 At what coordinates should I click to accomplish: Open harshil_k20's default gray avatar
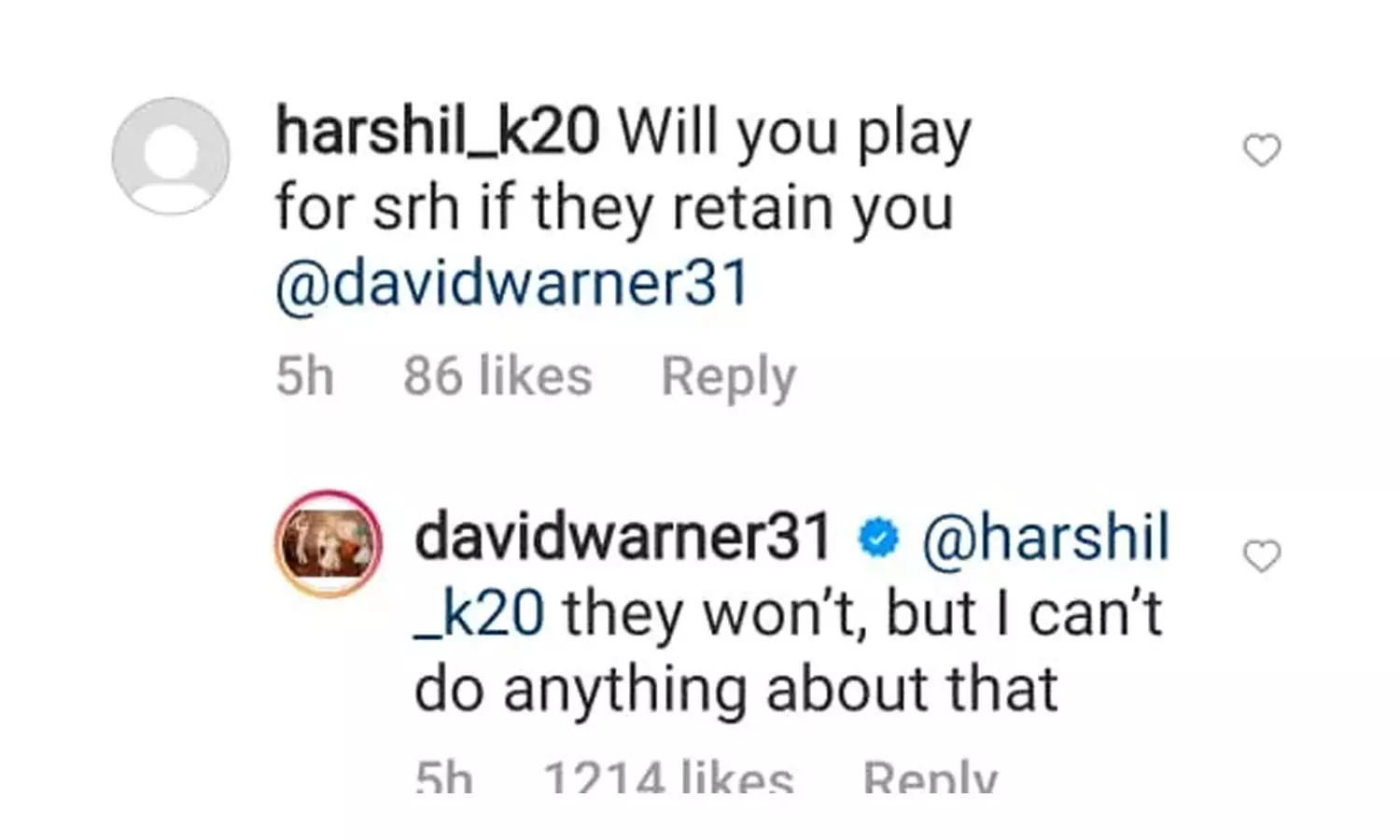[x=171, y=156]
